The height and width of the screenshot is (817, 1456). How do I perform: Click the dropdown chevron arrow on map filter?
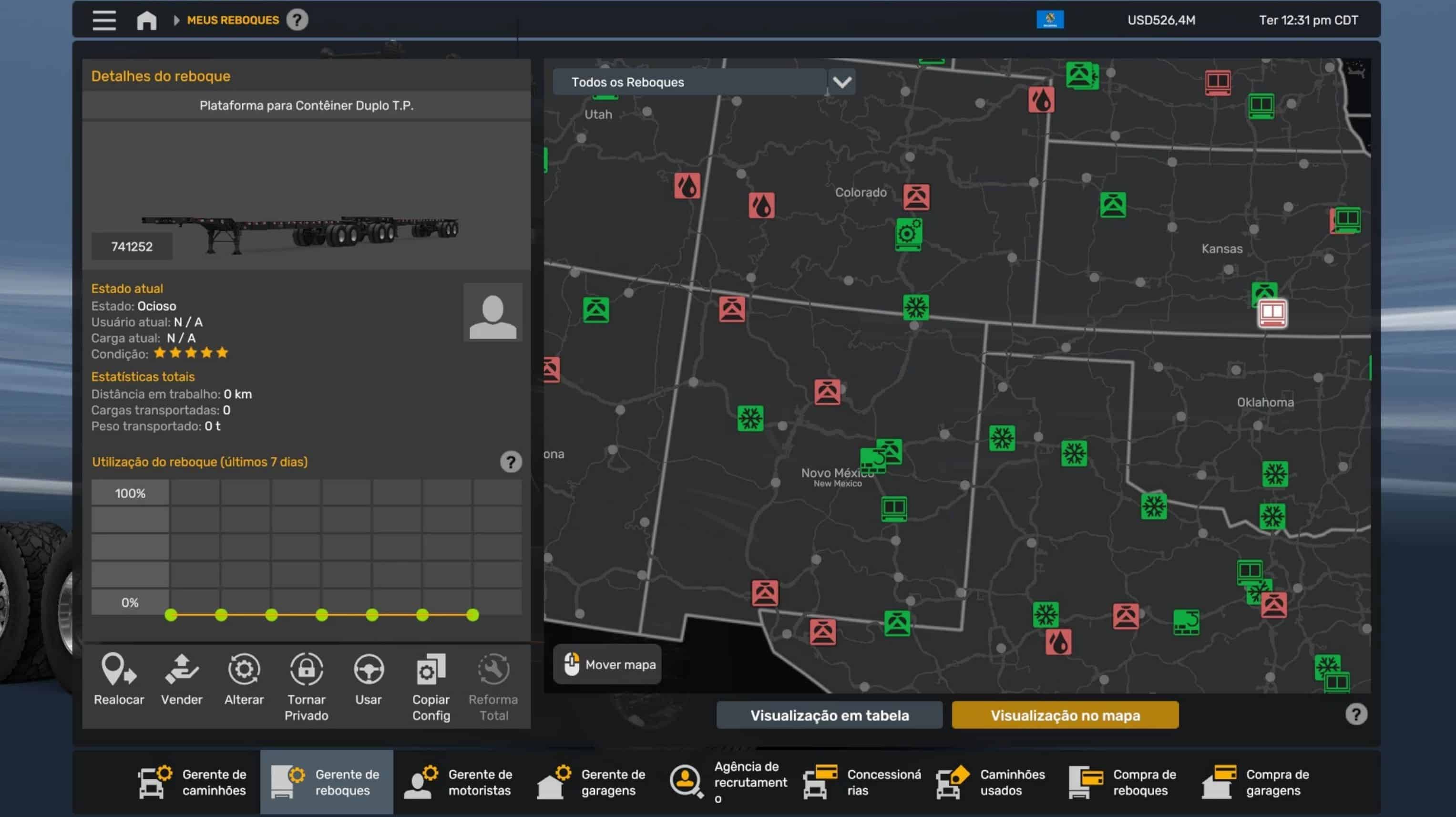coord(841,83)
